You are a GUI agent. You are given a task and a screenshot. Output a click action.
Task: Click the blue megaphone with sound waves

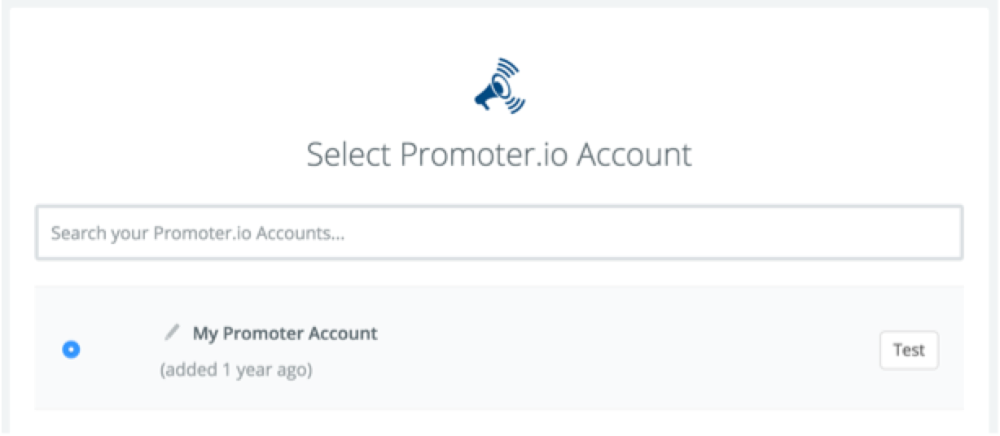(499, 89)
